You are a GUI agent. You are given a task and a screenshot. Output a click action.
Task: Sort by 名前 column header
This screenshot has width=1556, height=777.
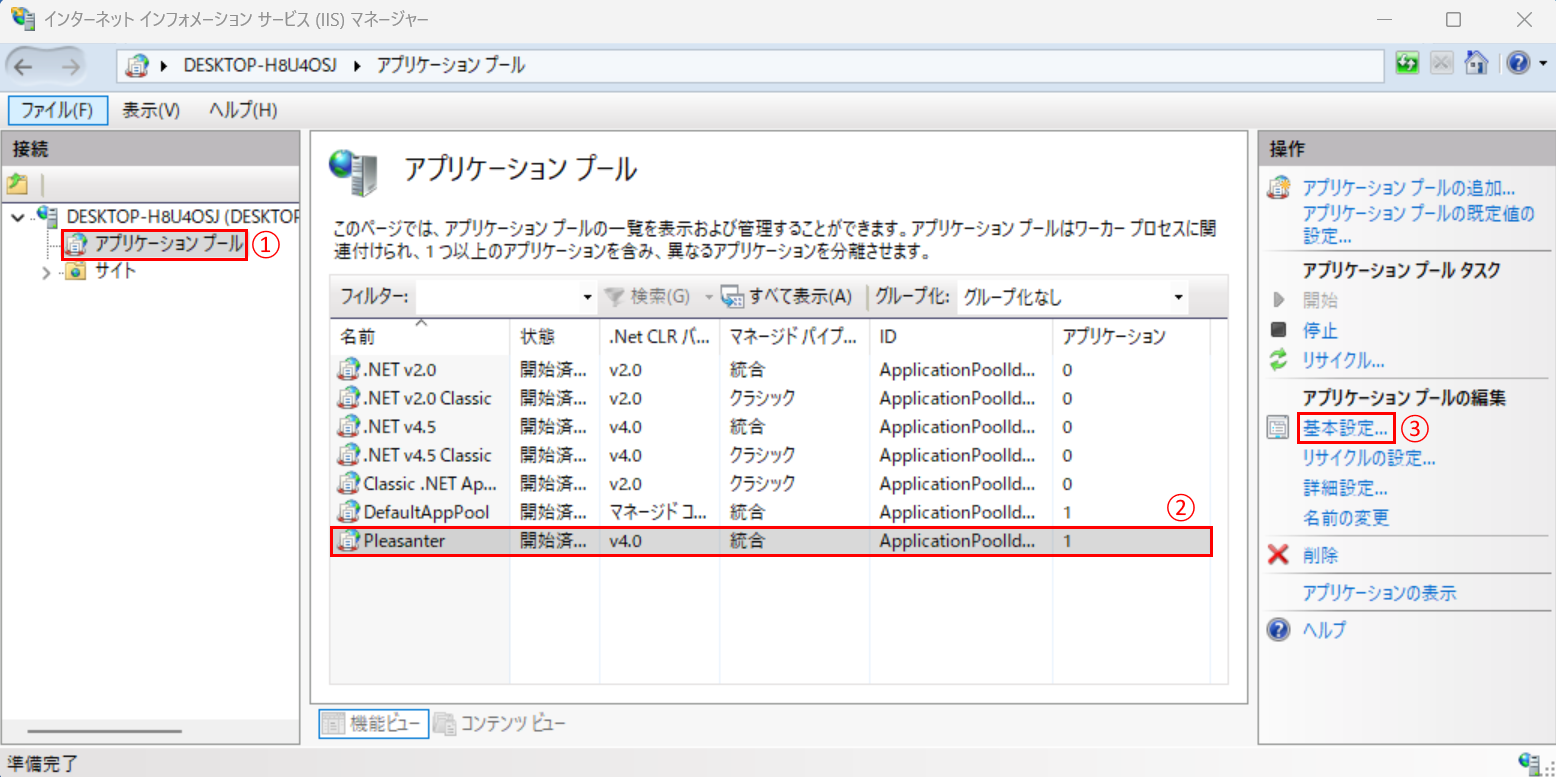click(421, 336)
